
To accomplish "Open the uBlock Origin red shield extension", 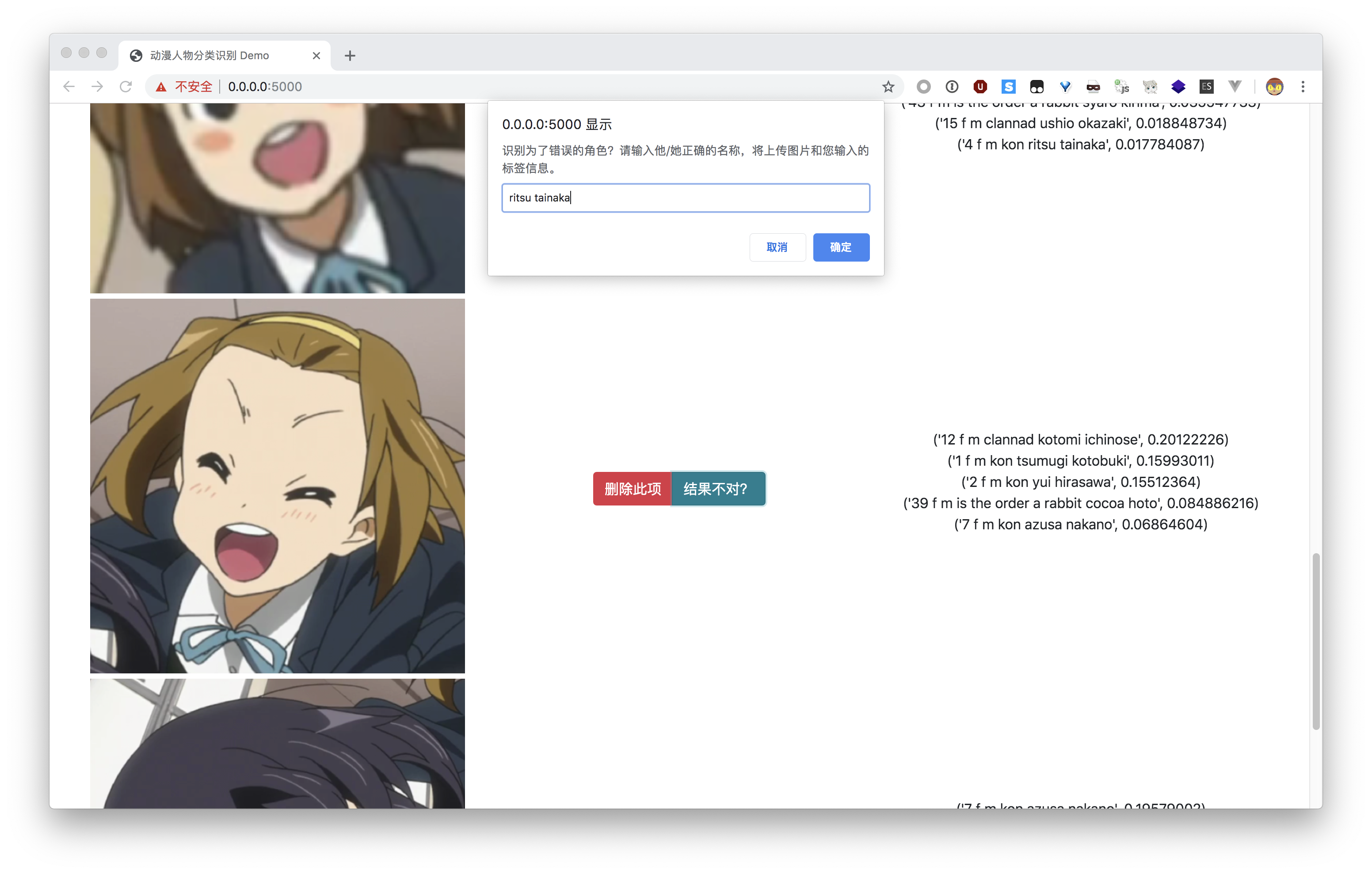I will (x=980, y=87).
